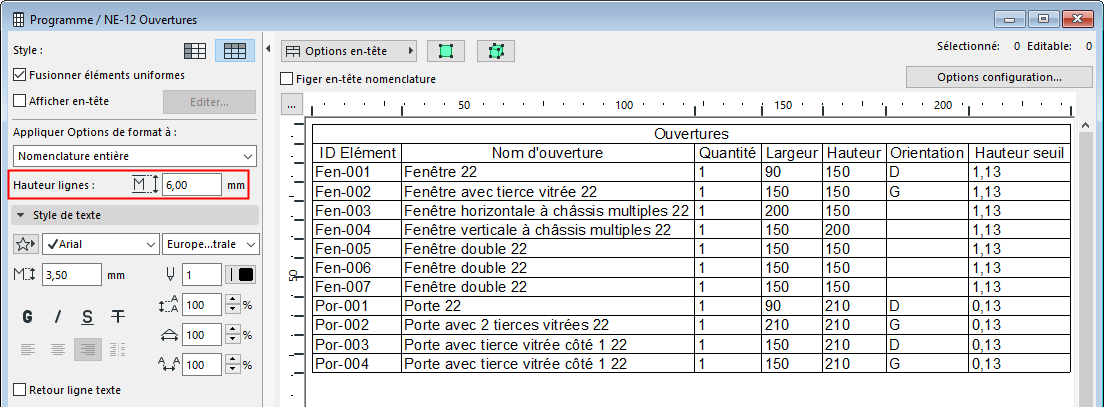The width and height of the screenshot is (1104, 407).
Task: Disable Fusionner éléments uniformes checkbox
Action: pos(20,74)
